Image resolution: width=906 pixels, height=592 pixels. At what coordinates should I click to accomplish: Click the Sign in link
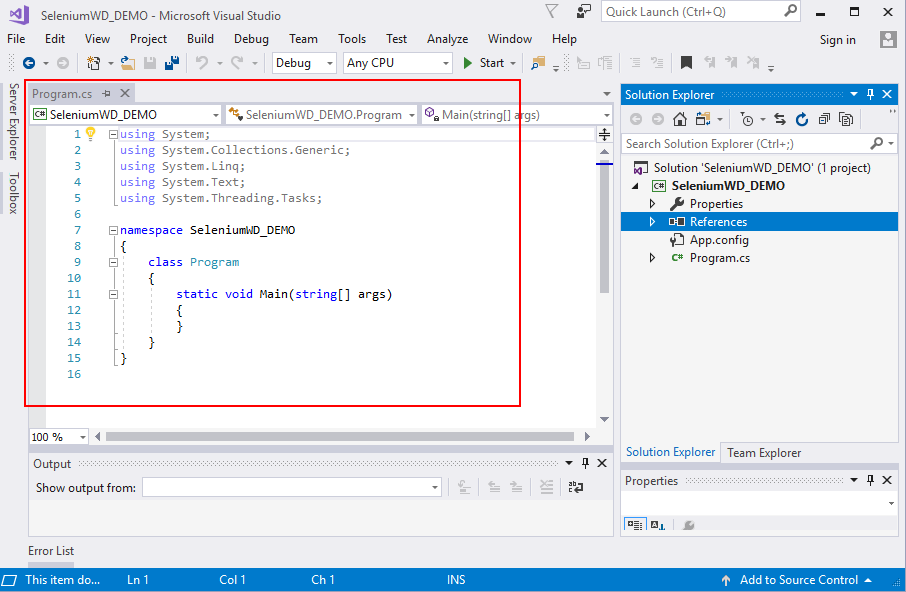pyautogui.click(x=837, y=39)
